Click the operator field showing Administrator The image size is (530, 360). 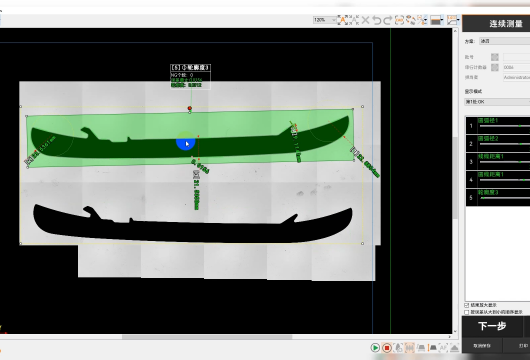click(x=516, y=77)
